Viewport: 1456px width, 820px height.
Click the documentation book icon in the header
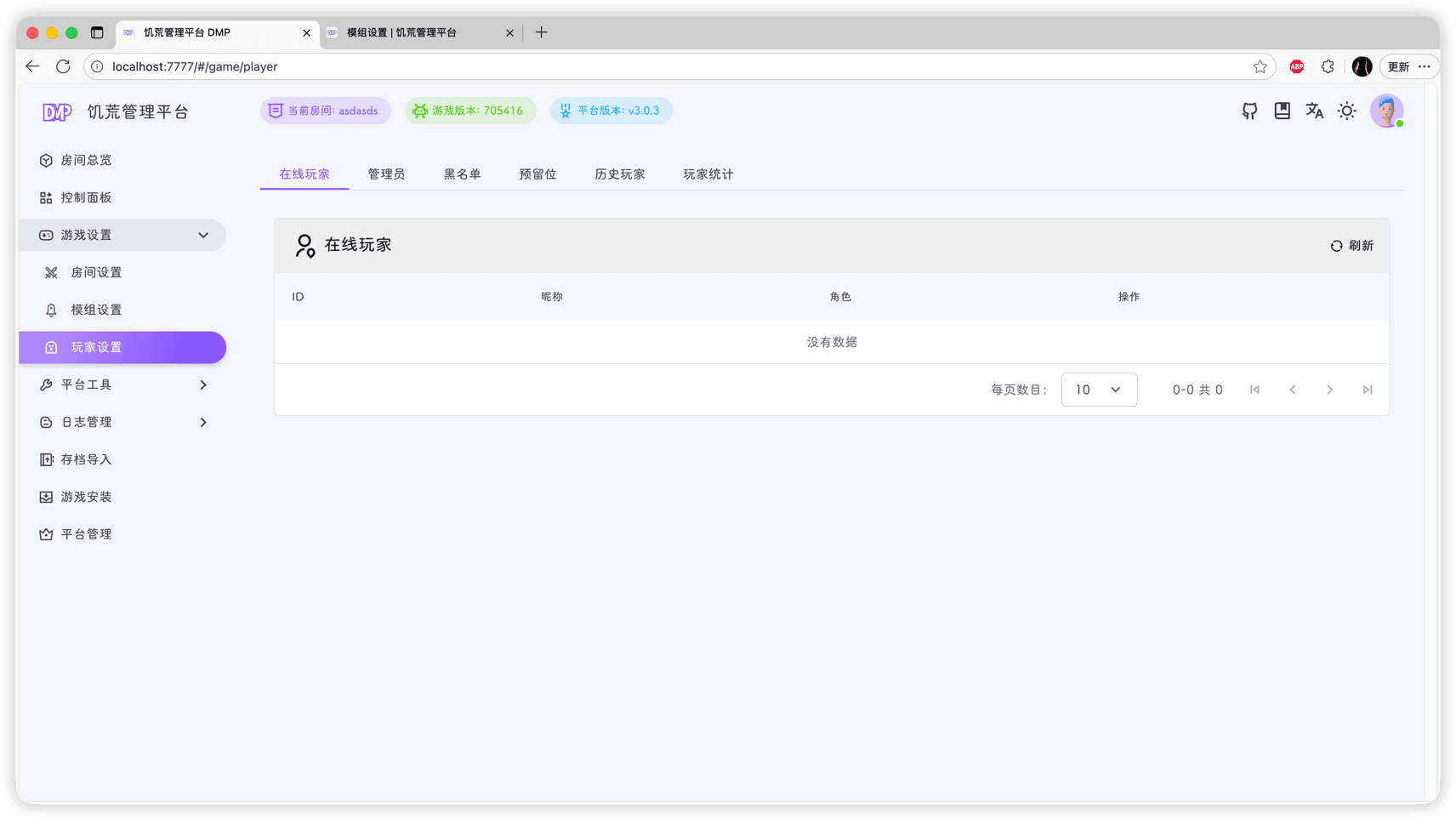coord(1282,111)
